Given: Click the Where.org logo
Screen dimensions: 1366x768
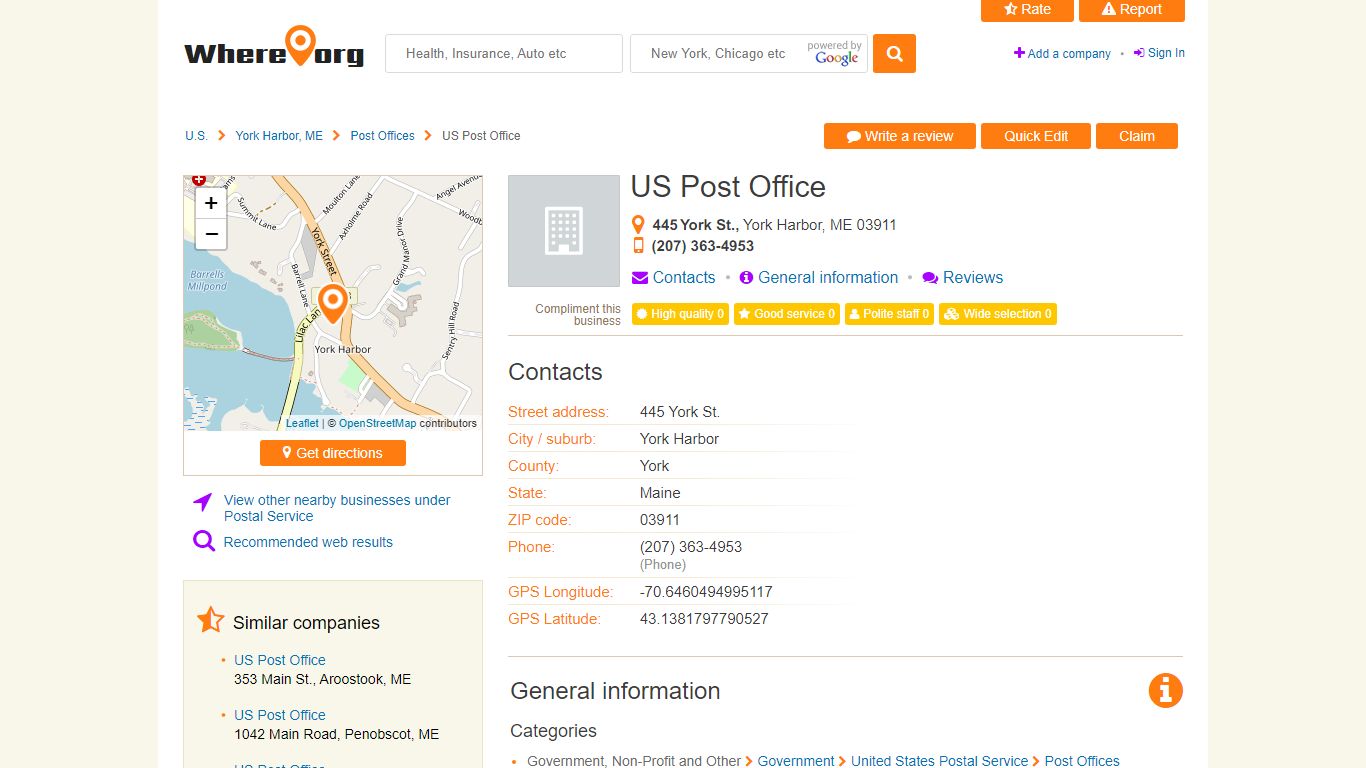Looking at the screenshot, I should coord(274,49).
